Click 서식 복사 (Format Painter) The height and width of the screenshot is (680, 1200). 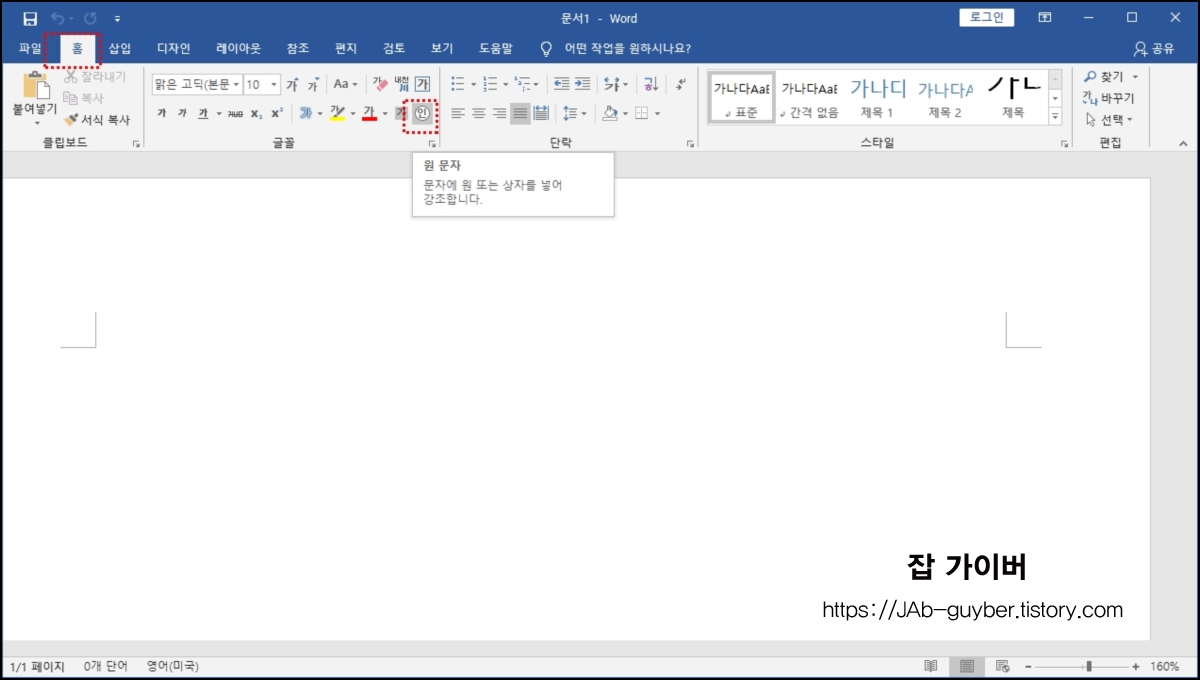(x=96, y=119)
